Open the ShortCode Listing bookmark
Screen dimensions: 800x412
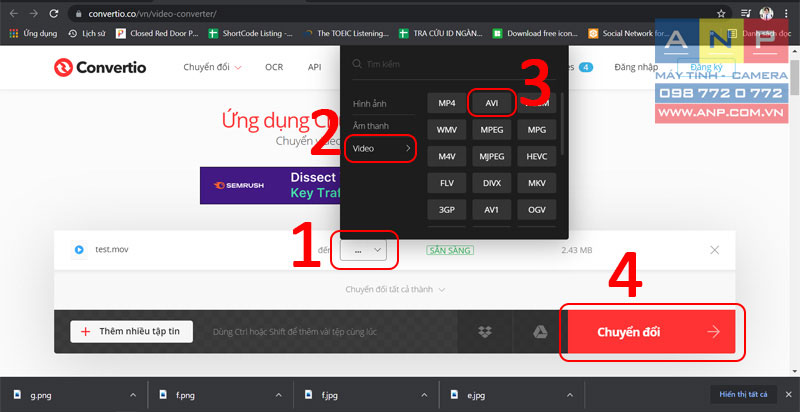[251, 33]
